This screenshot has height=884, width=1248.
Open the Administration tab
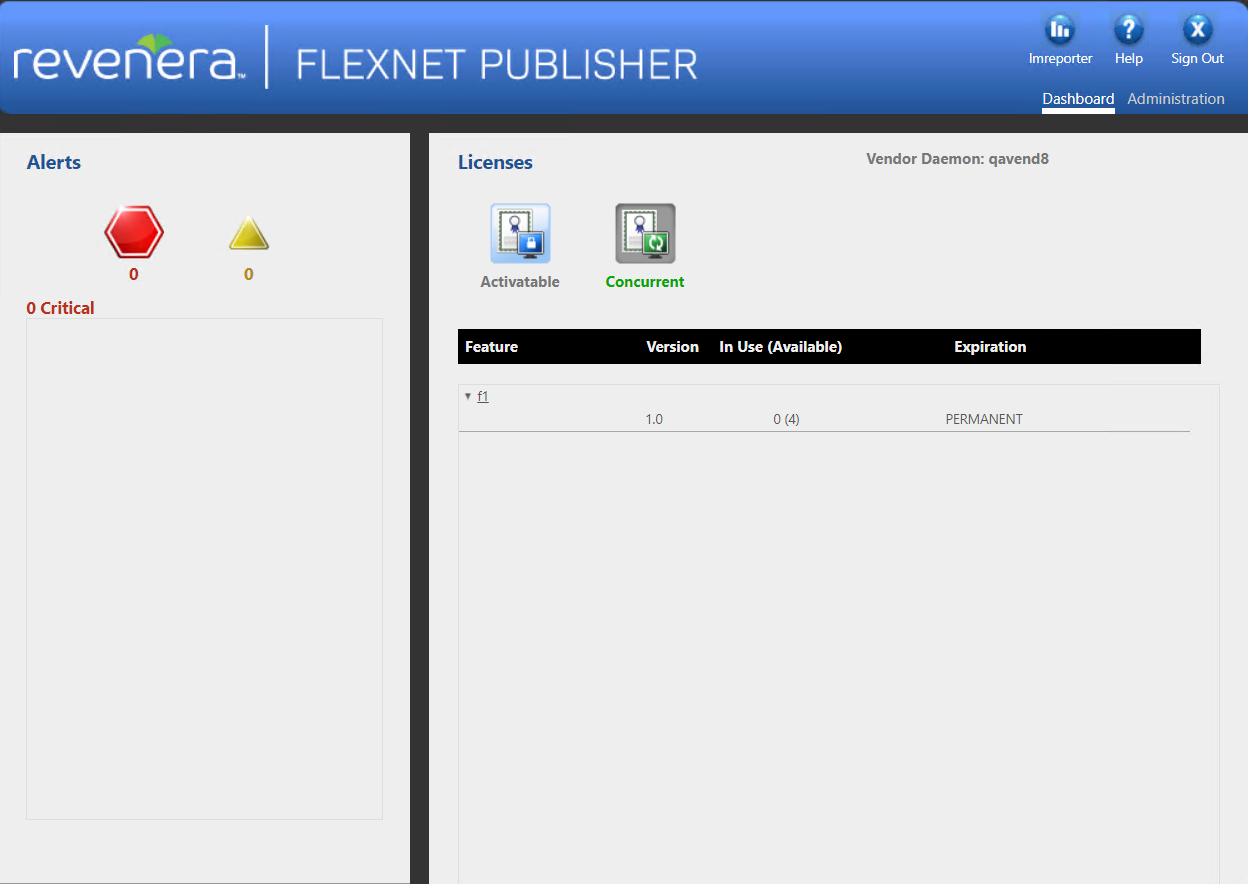click(x=1175, y=99)
